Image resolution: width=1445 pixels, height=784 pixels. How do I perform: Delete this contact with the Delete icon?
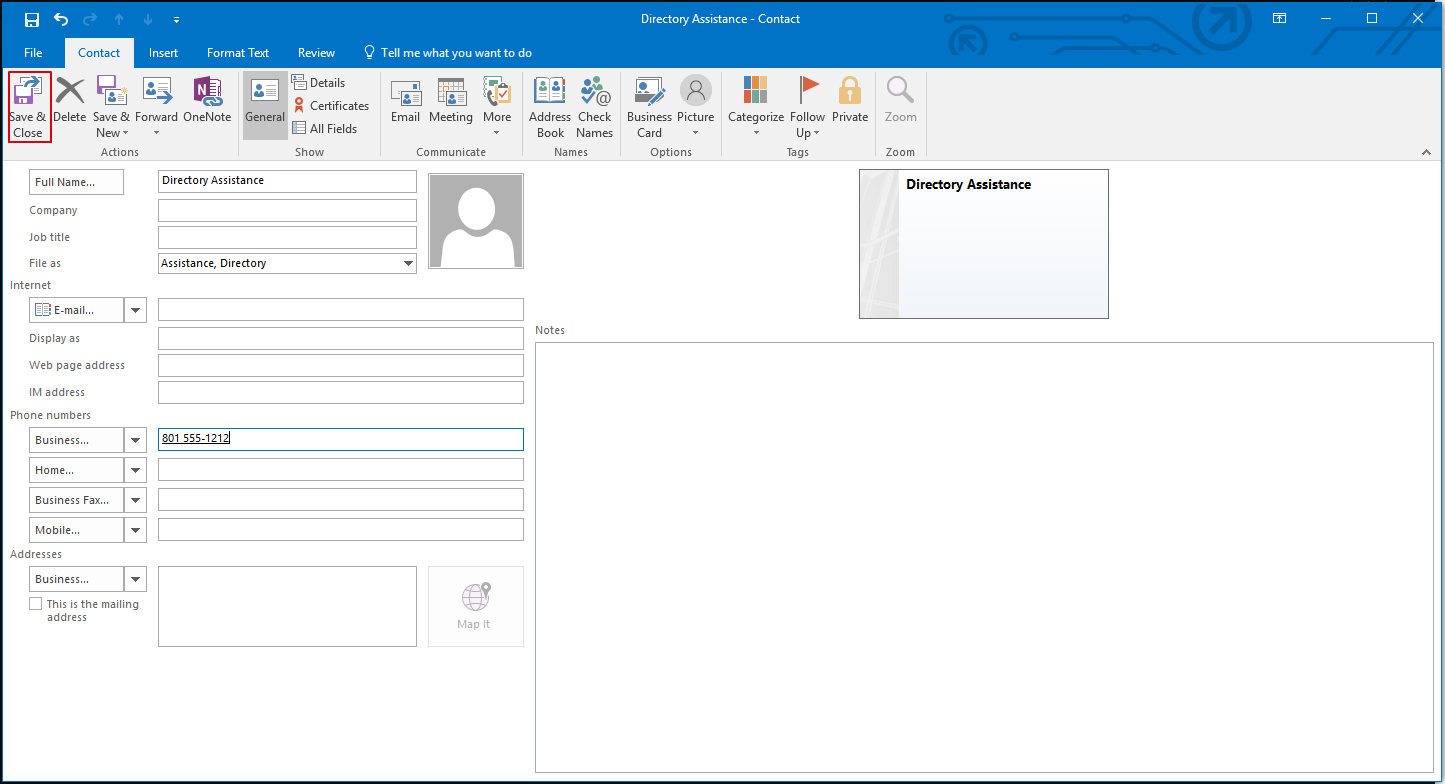click(x=70, y=101)
